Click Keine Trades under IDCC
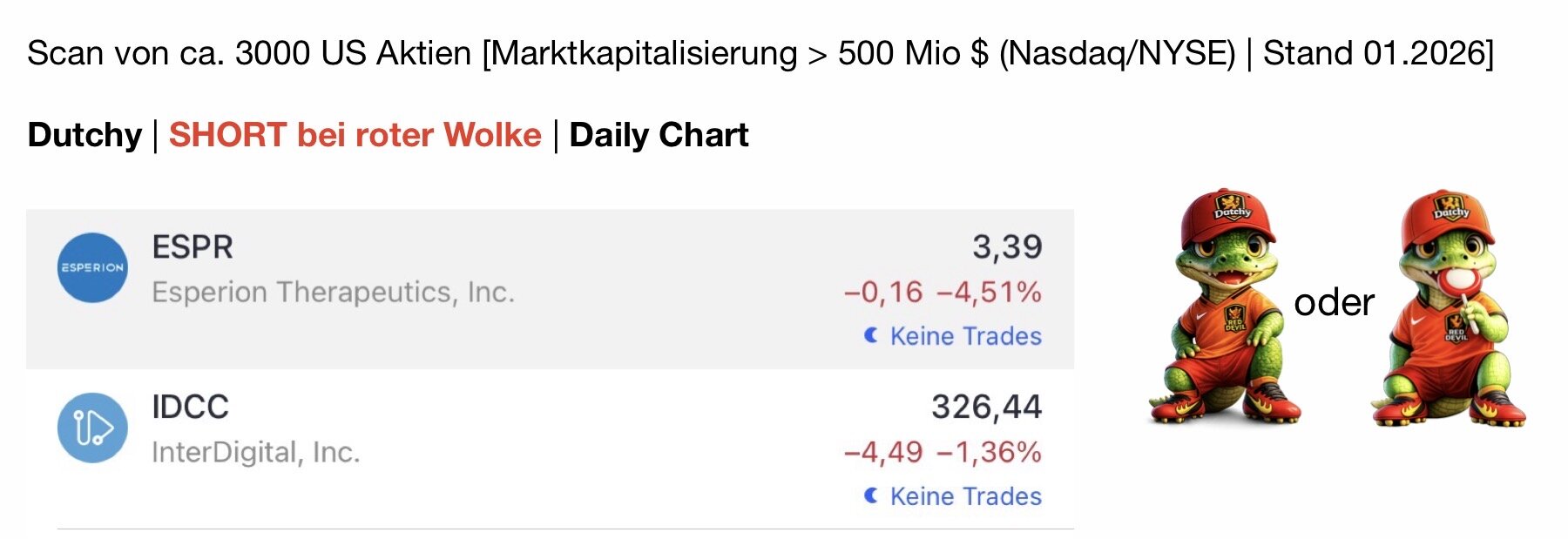 click(965, 496)
